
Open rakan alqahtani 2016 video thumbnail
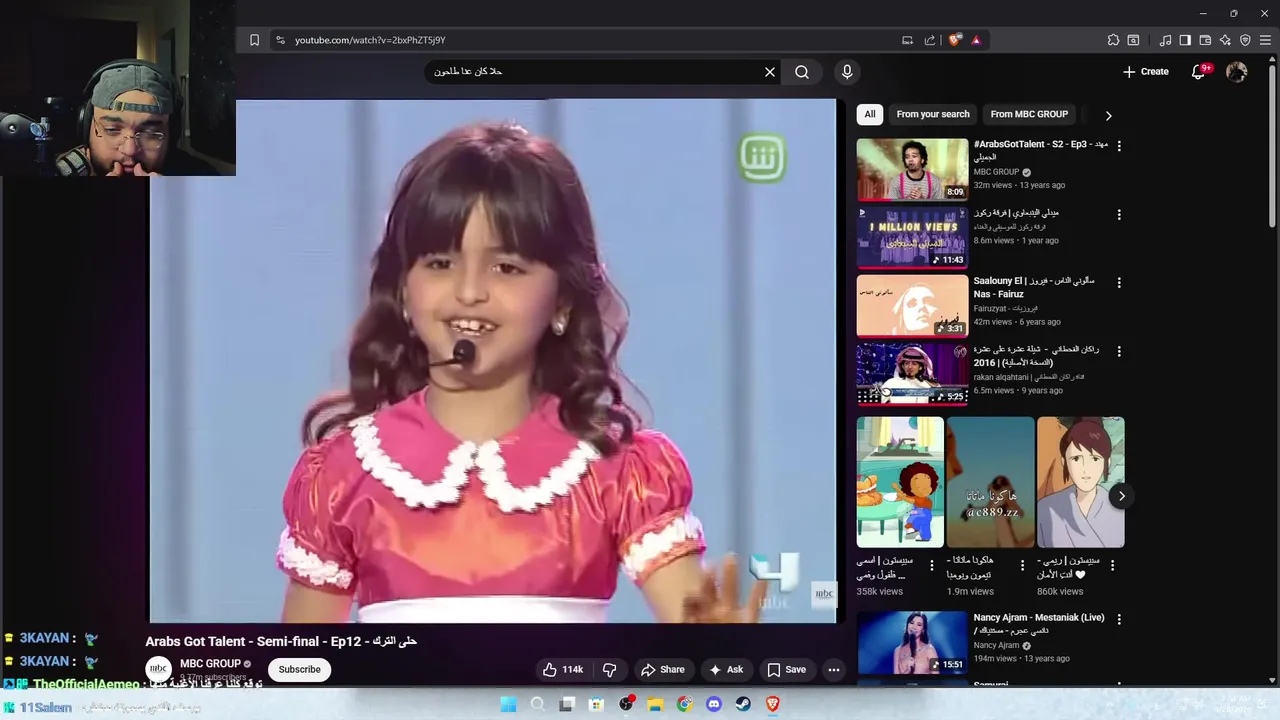coord(912,375)
